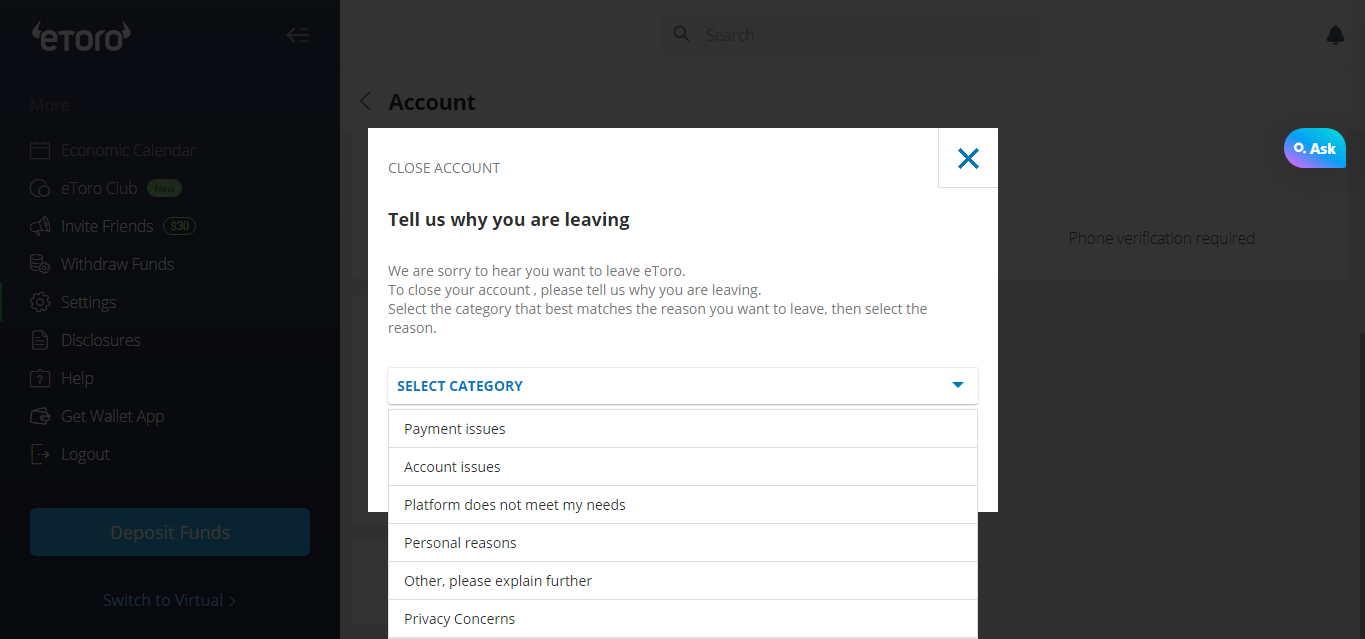This screenshot has height=639, width=1365.
Task: Select Platform does not meet my needs
Action: [x=683, y=505]
